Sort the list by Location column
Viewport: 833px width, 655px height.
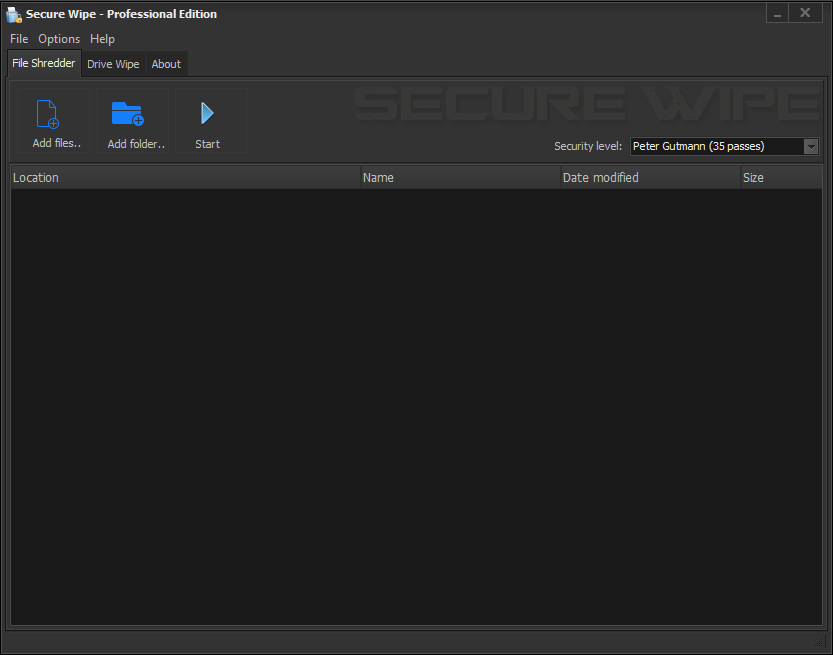pos(185,177)
